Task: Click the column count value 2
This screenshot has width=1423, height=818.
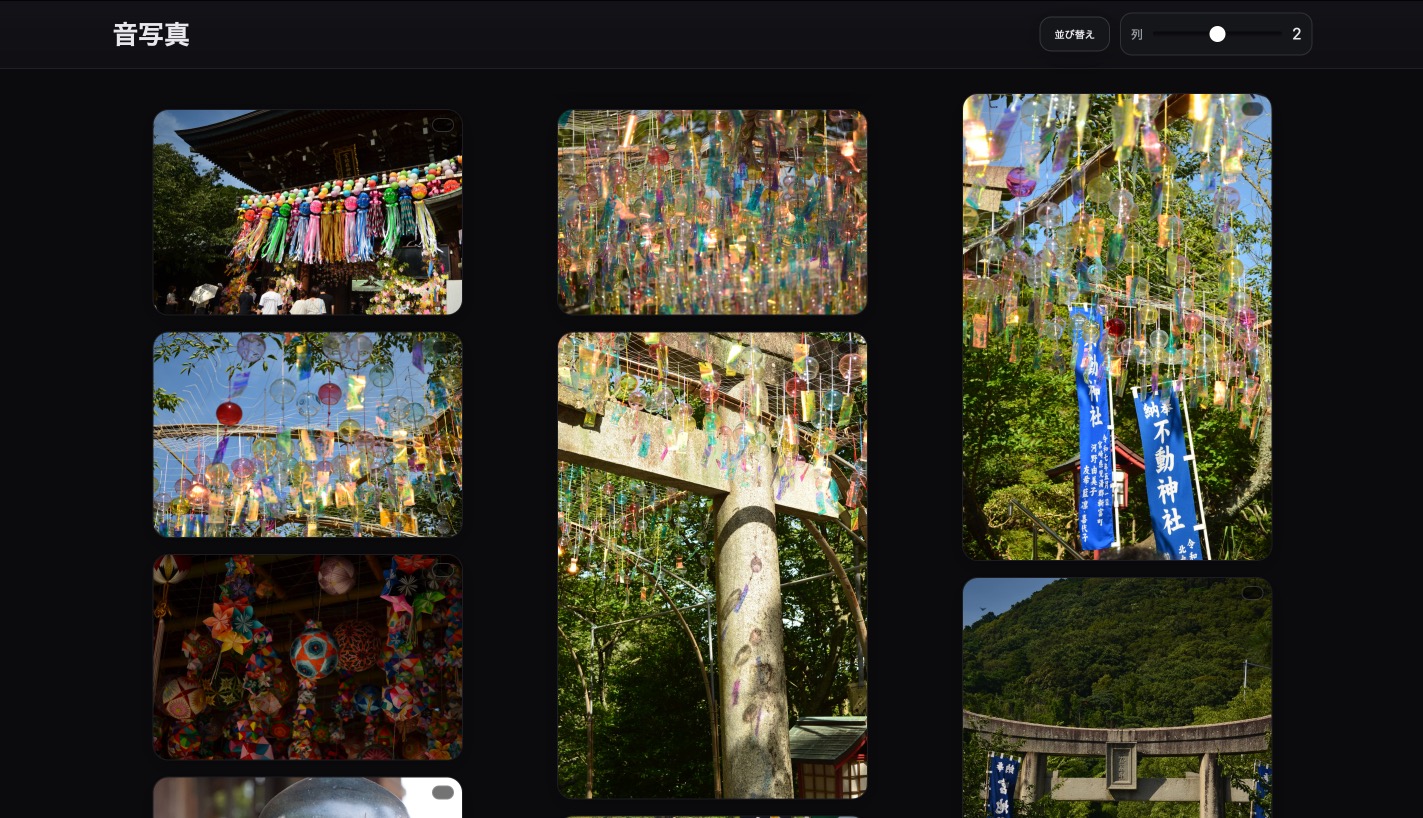Action: coord(1296,34)
